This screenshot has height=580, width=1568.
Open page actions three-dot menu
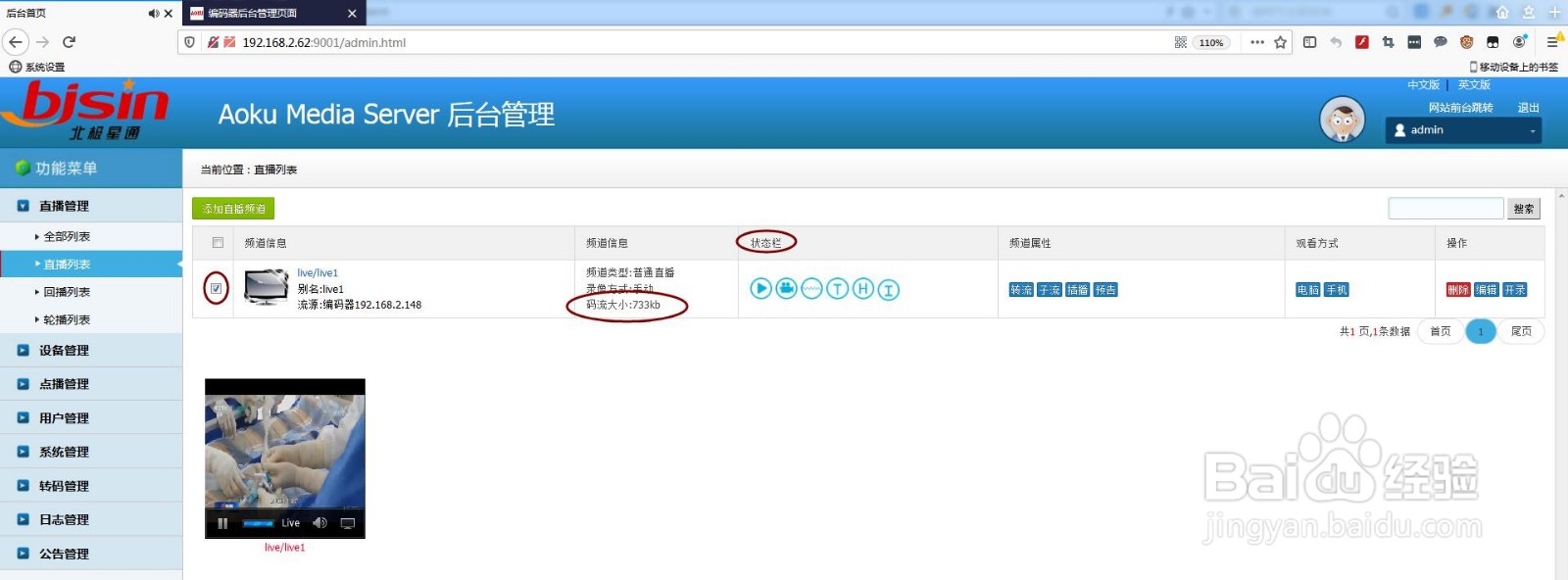click(x=1256, y=42)
